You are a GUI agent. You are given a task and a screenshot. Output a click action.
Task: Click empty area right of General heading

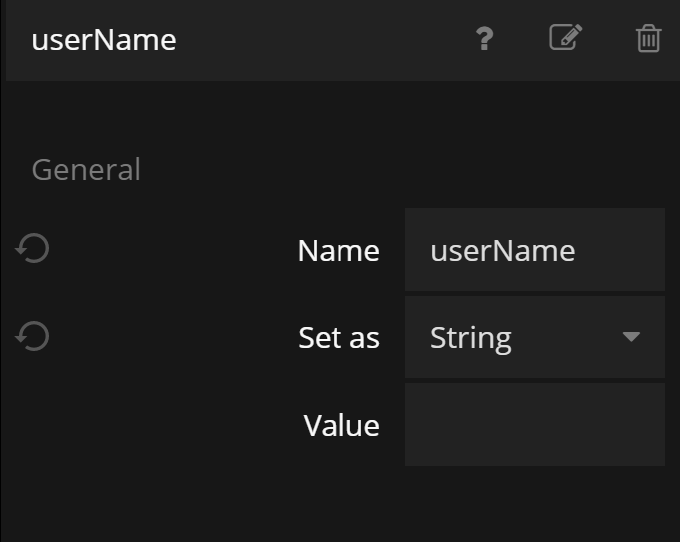(400, 170)
